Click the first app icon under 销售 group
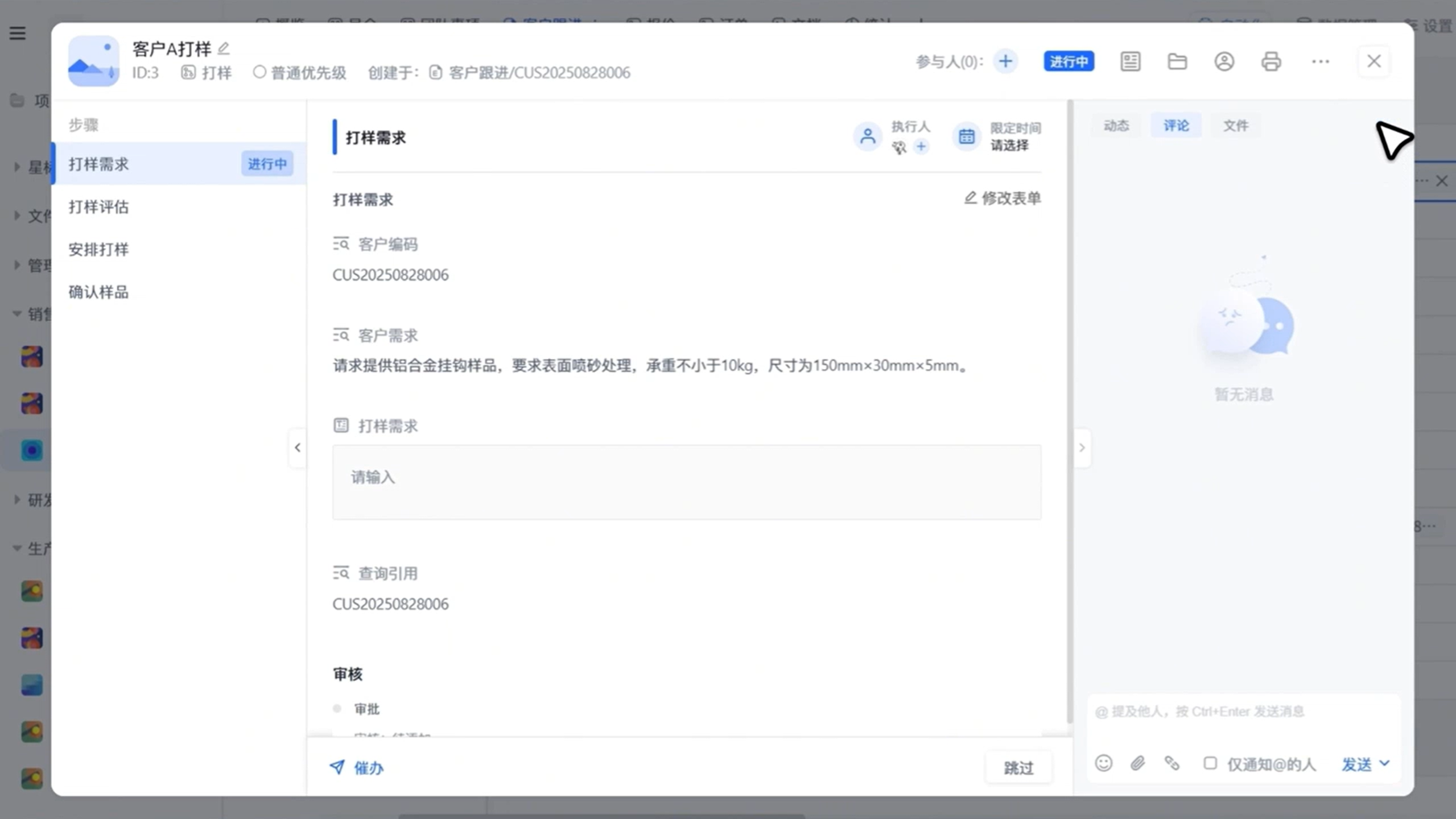The height and width of the screenshot is (819, 1456). [x=32, y=357]
